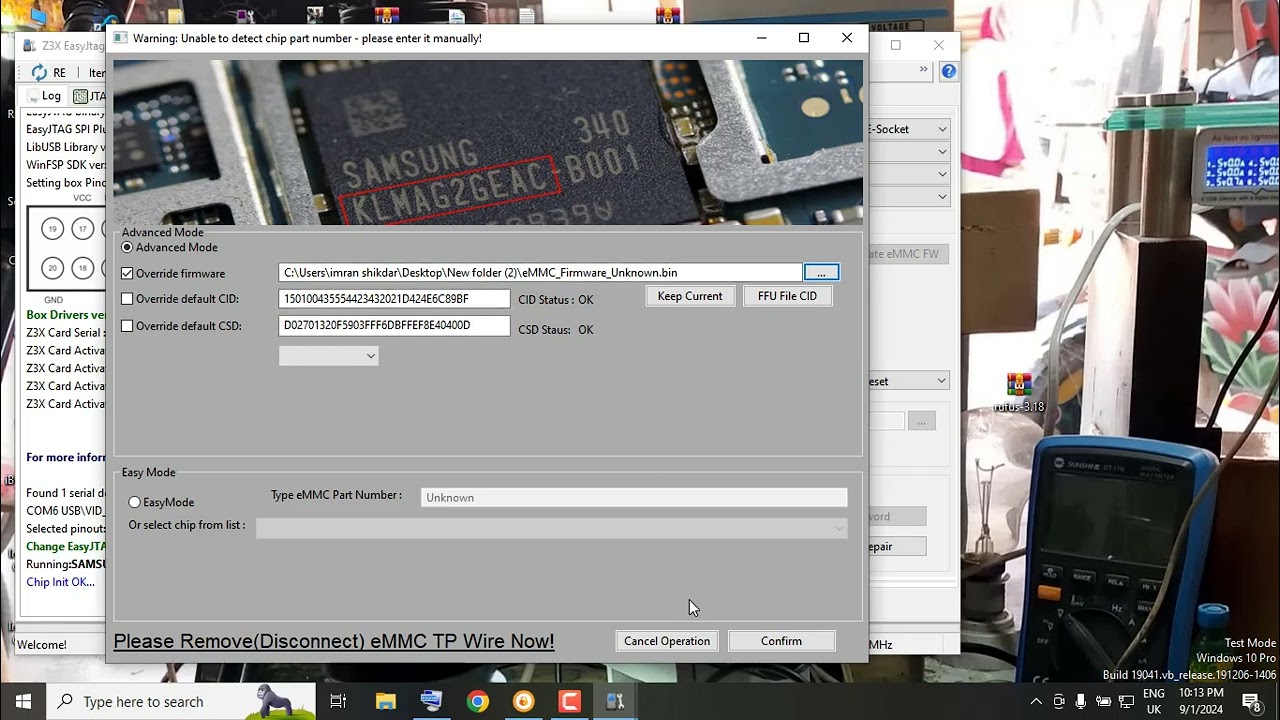Click the refresh RE icon in EasyJtag toolbar
This screenshot has height=720, width=1280.
coord(39,73)
